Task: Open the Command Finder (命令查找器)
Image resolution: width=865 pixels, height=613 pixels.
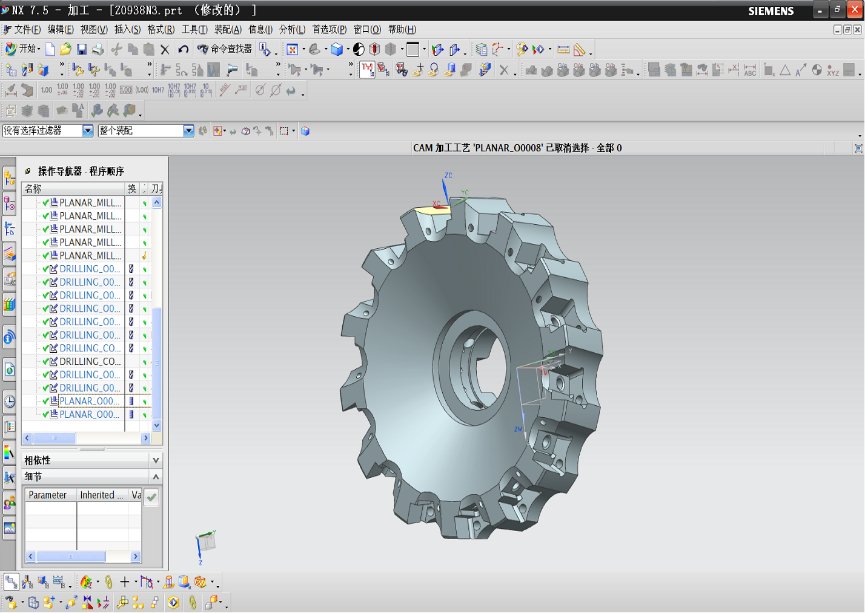Action: tap(225, 49)
